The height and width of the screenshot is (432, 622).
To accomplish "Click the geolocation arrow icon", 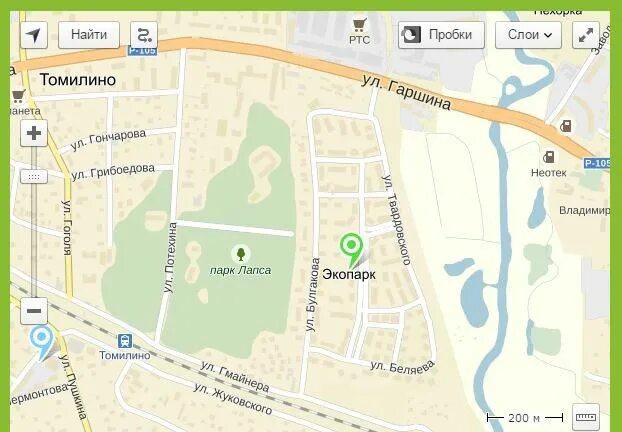I will (34, 35).
